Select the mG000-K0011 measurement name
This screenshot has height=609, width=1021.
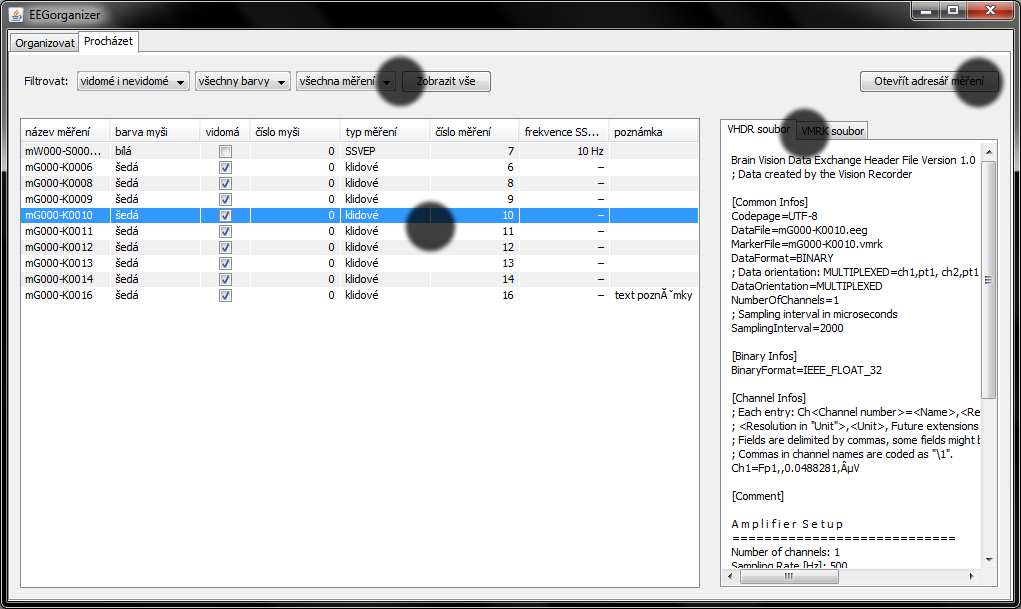point(59,231)
